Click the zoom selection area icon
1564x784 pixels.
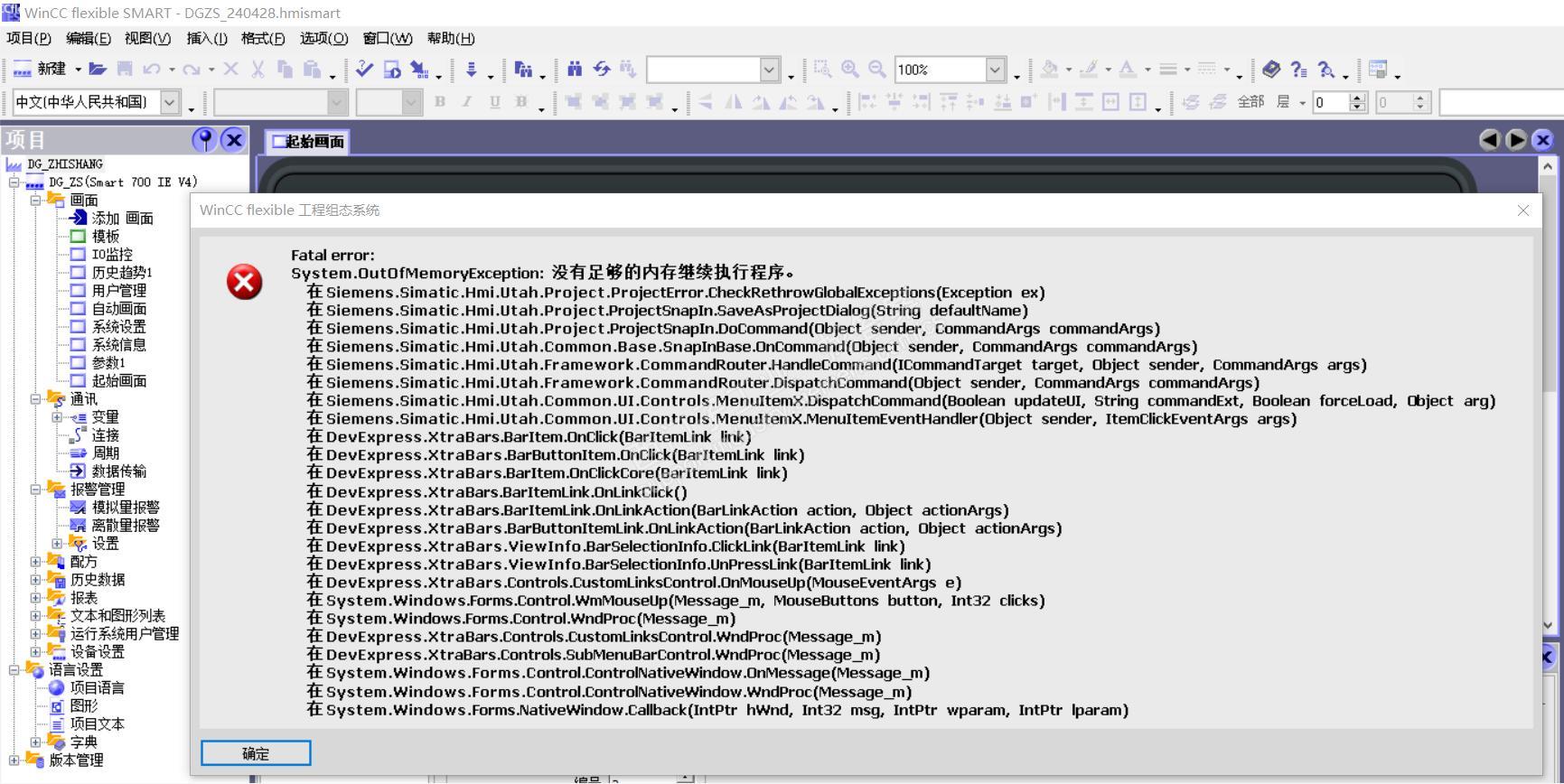coord(822,70)
